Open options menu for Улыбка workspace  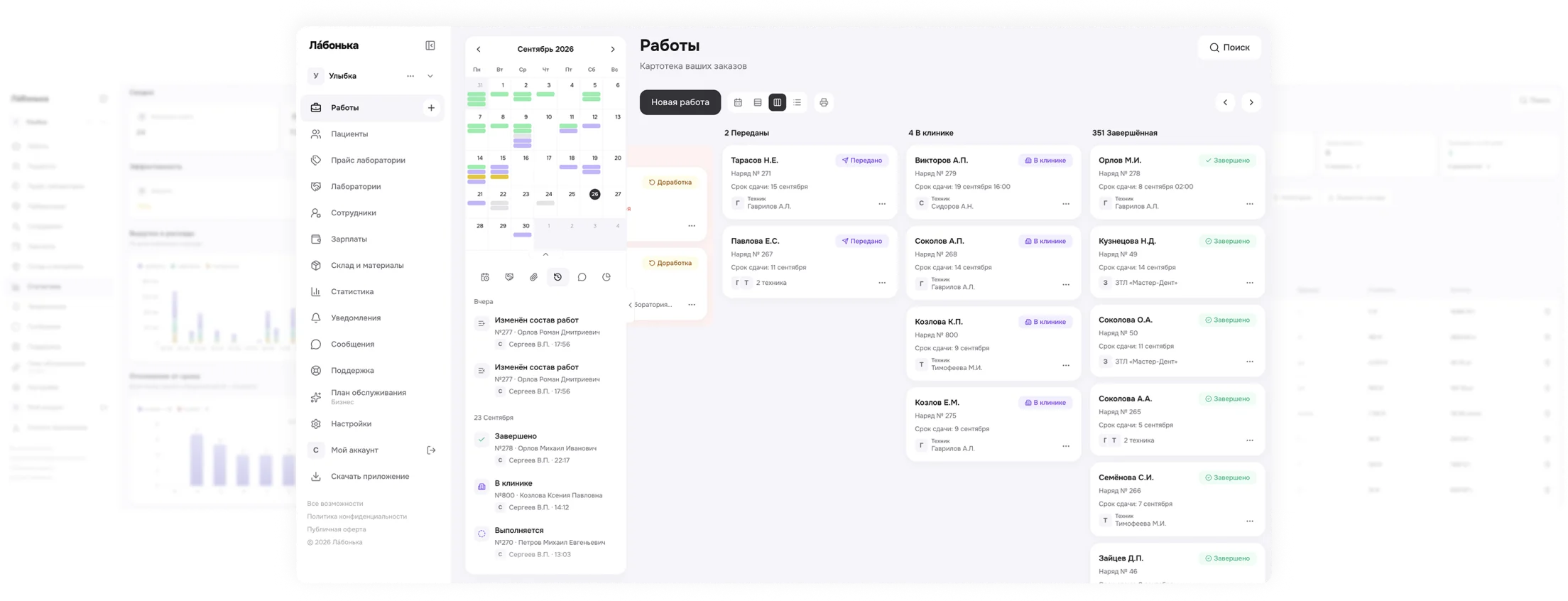410,76
